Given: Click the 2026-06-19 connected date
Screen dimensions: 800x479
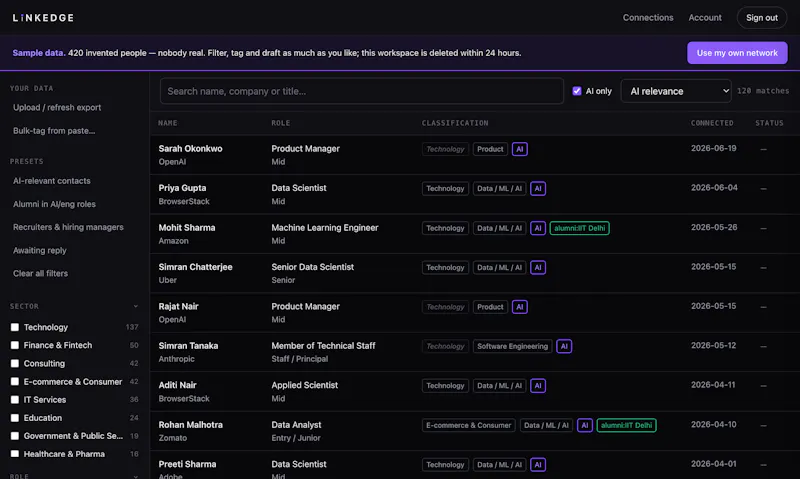Looking at the screenshot, I should (713, 148).
